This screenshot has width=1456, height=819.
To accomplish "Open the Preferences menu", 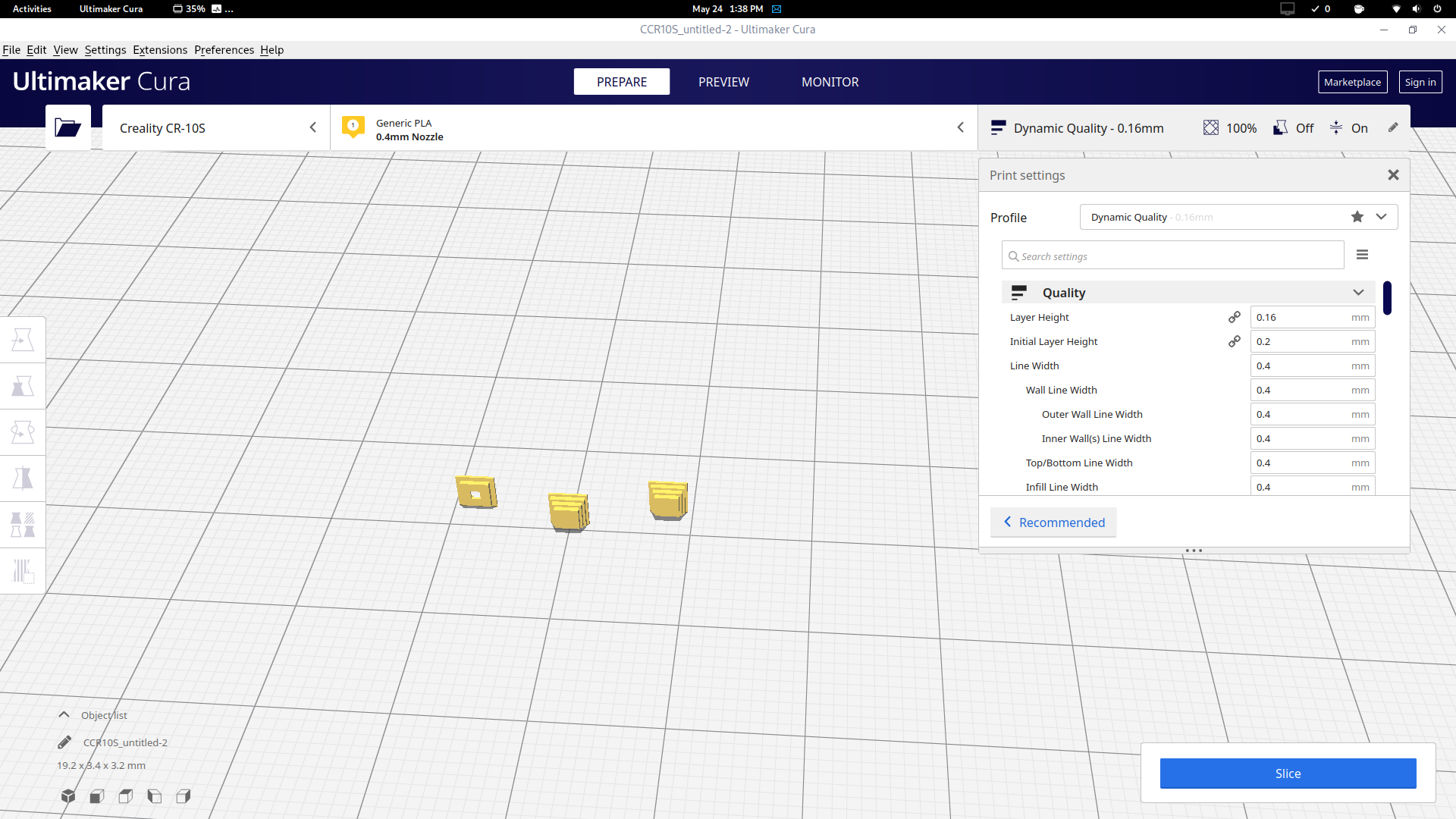I will (x=224, y=50).
